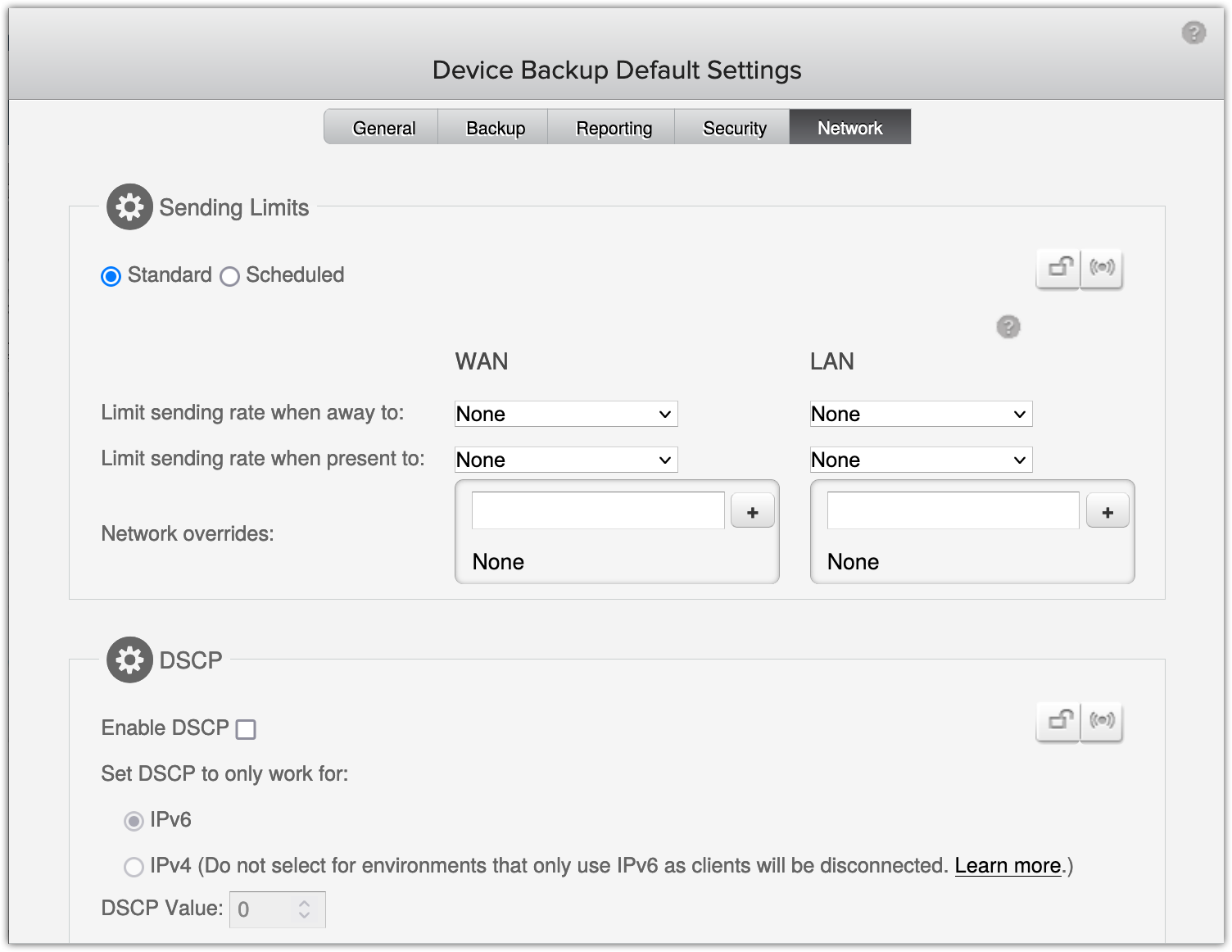This screenshot has height=952, width=1232.
Task: Open LAN limit-when-away dropdown
Action: (x=921, y=414)
